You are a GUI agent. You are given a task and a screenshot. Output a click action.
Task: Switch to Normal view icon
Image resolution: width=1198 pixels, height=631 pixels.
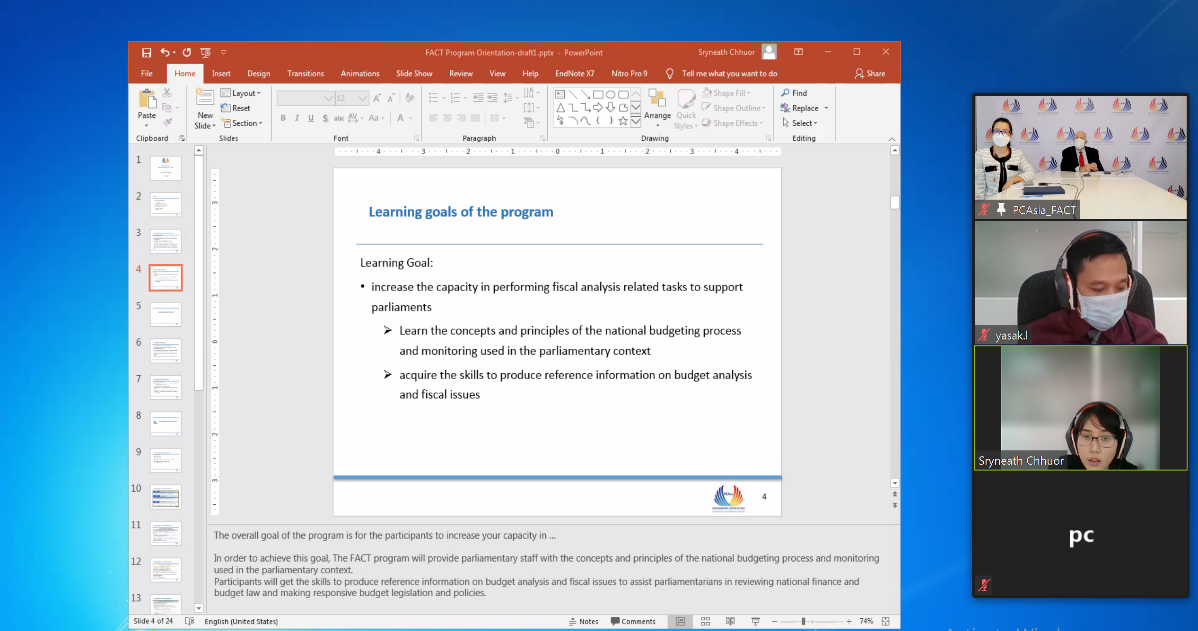click(680, 622)
